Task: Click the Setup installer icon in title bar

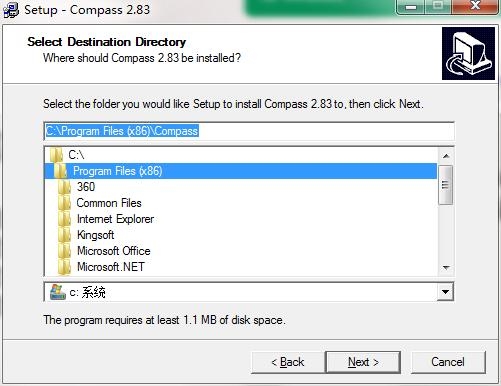Action: pyautogui.click(x=10, y=9)
